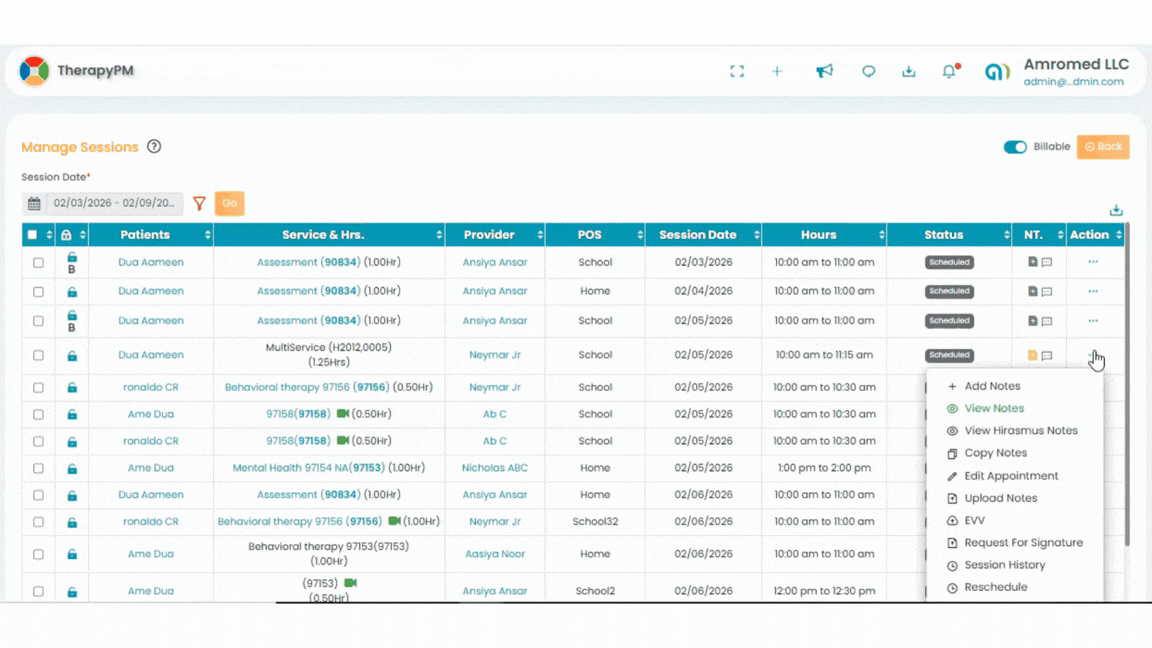The height and width of the screenshot is (648, 1152).
Task: Choose Edit Appointment from menu
Action: (x=1011, y=476)
